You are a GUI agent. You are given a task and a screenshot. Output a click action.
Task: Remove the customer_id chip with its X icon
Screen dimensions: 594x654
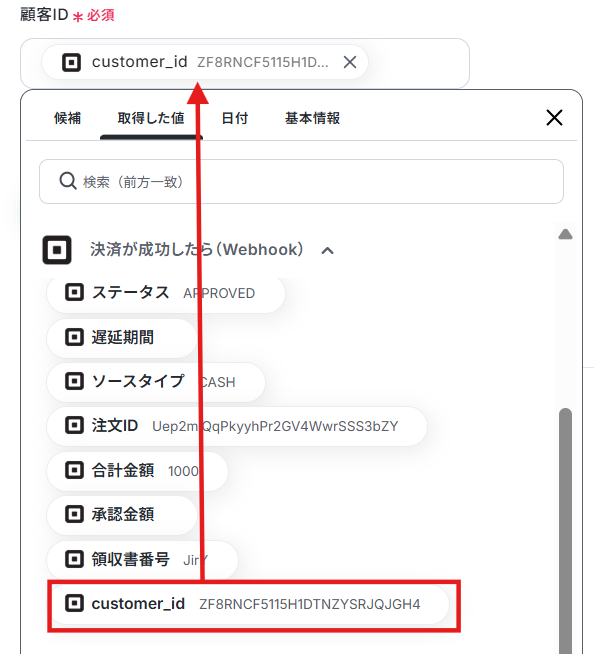coord(350,62)
